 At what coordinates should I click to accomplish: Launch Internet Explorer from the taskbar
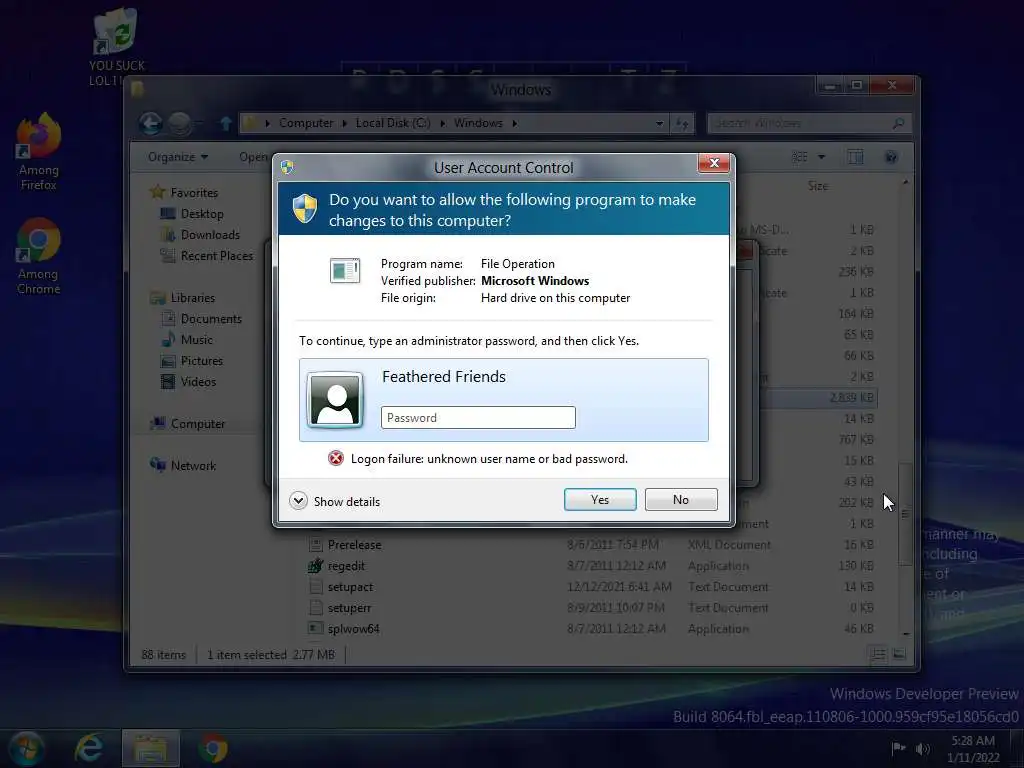[x=89, y=748]
